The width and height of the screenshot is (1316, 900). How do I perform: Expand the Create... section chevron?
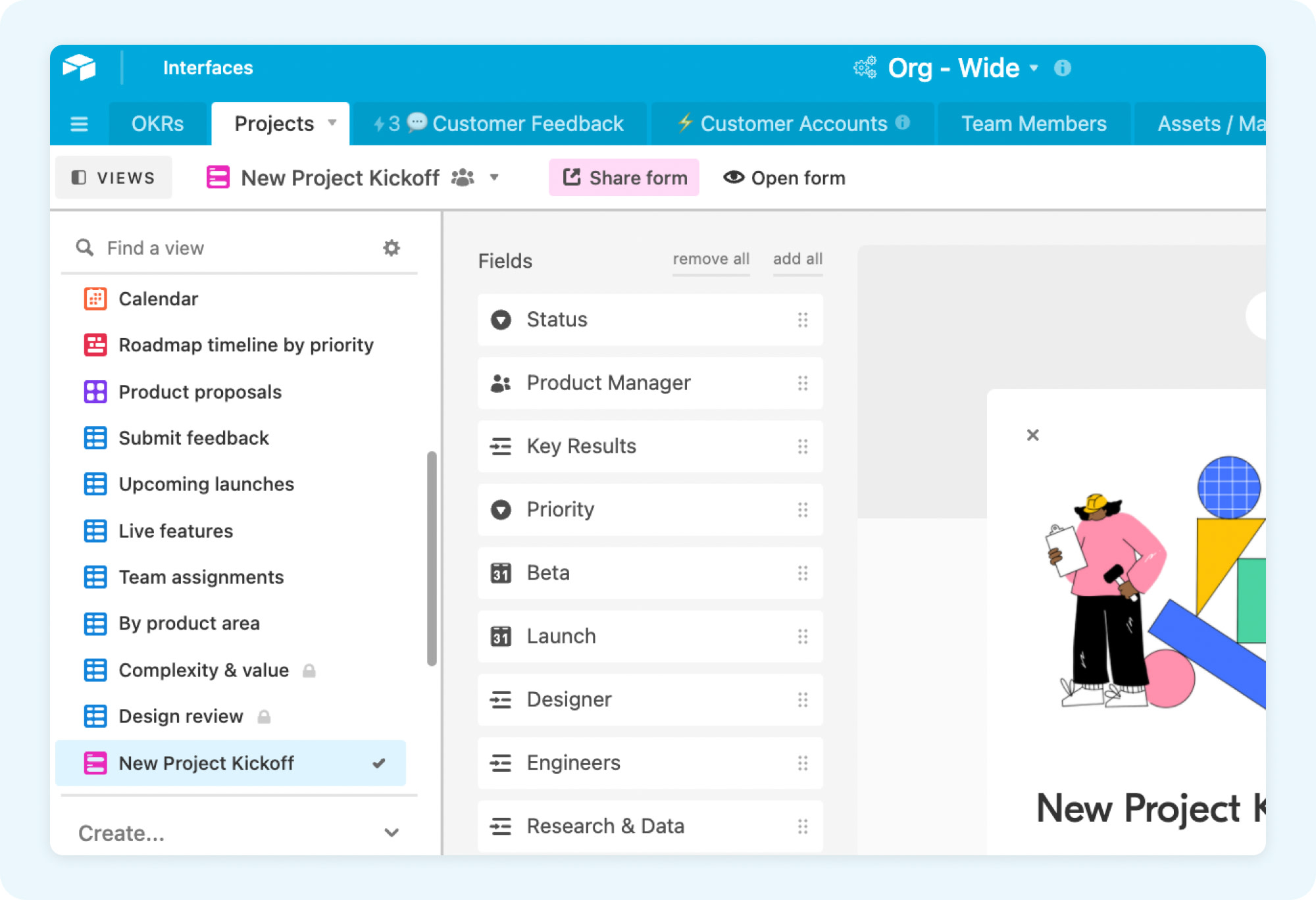pos(392,833)
